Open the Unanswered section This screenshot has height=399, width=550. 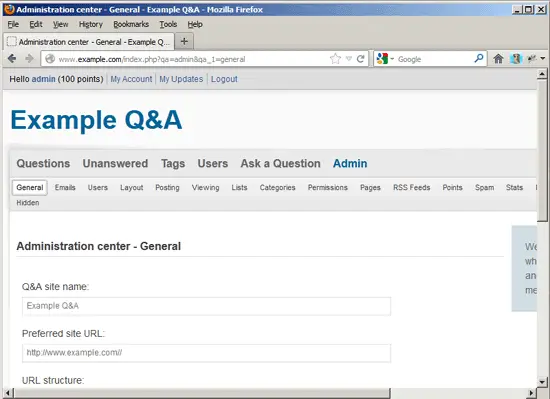[x=115, y=163]
